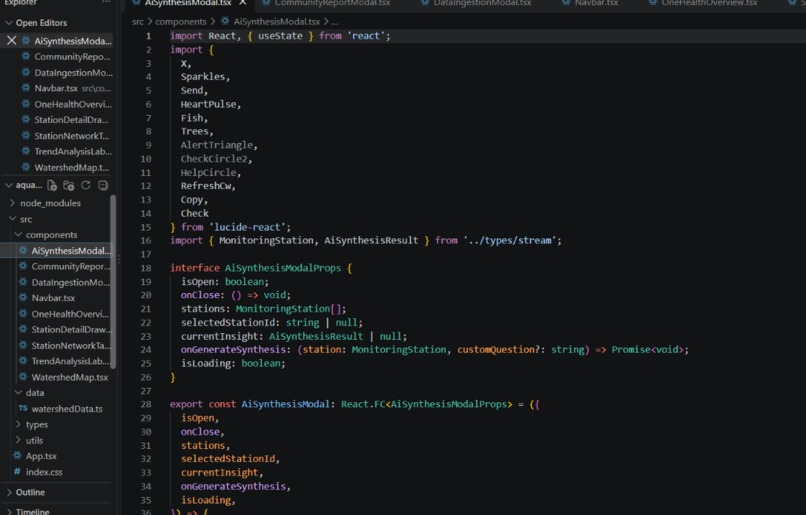Close the AiSynthesisModal.tsx editor tab
The width and height of the screenshot is (806, 515).
(243, 3)
